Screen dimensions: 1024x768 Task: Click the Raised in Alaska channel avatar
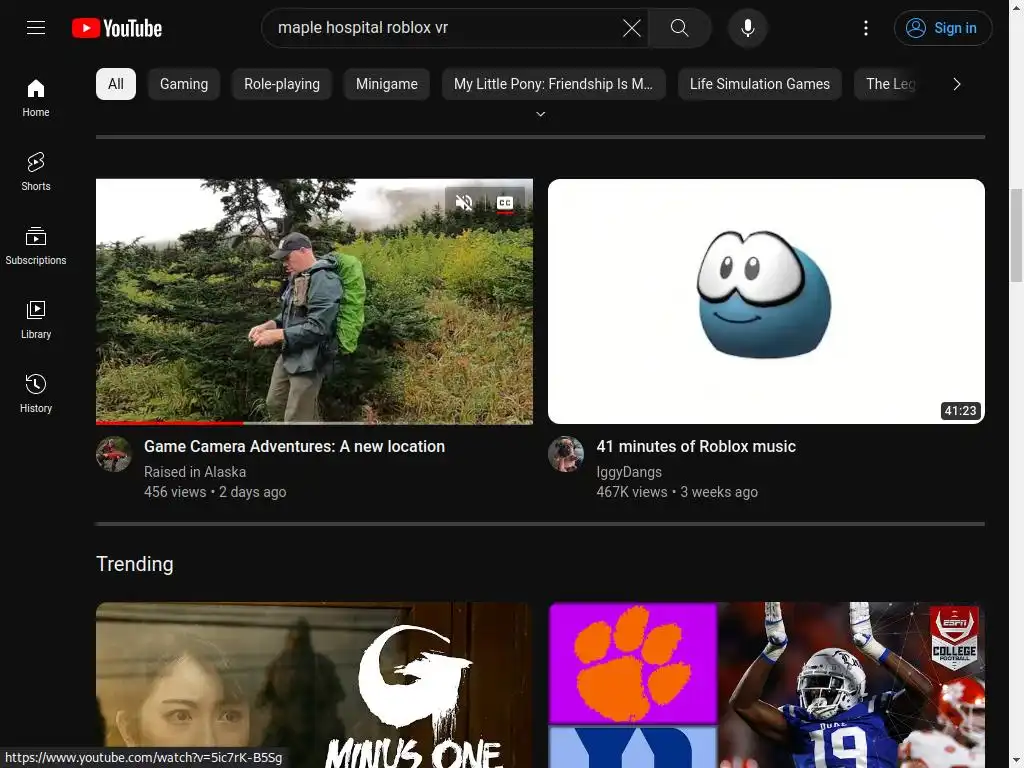tap(114, 454)
